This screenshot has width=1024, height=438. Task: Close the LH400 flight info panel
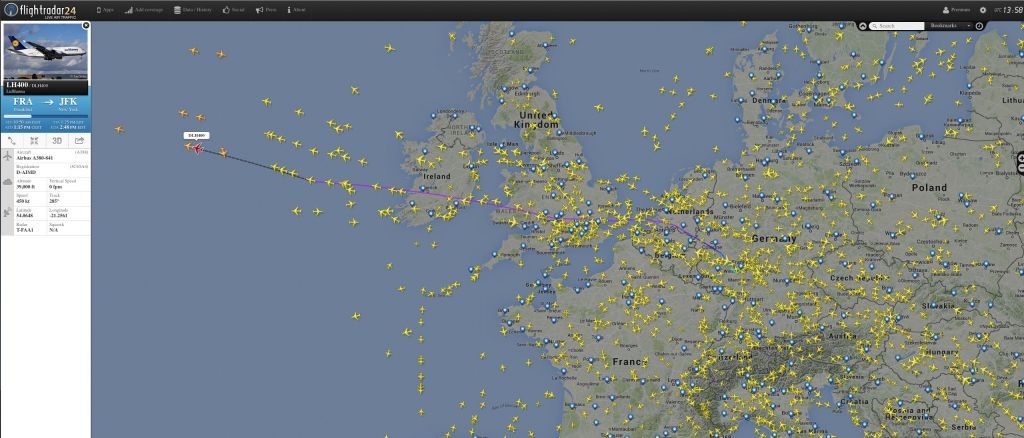click(86, 25)
